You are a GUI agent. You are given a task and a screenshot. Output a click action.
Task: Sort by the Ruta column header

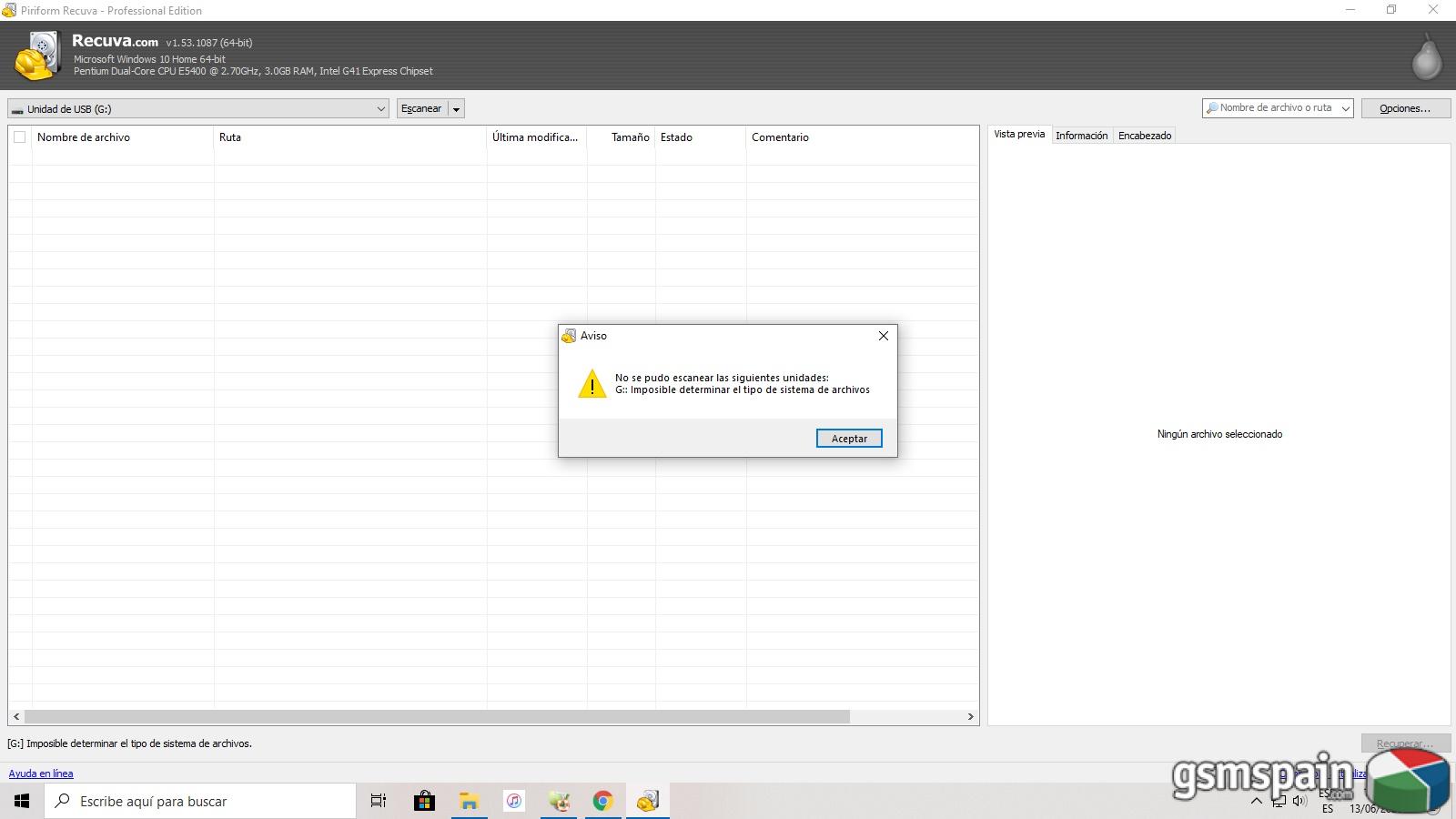[350, 137]
